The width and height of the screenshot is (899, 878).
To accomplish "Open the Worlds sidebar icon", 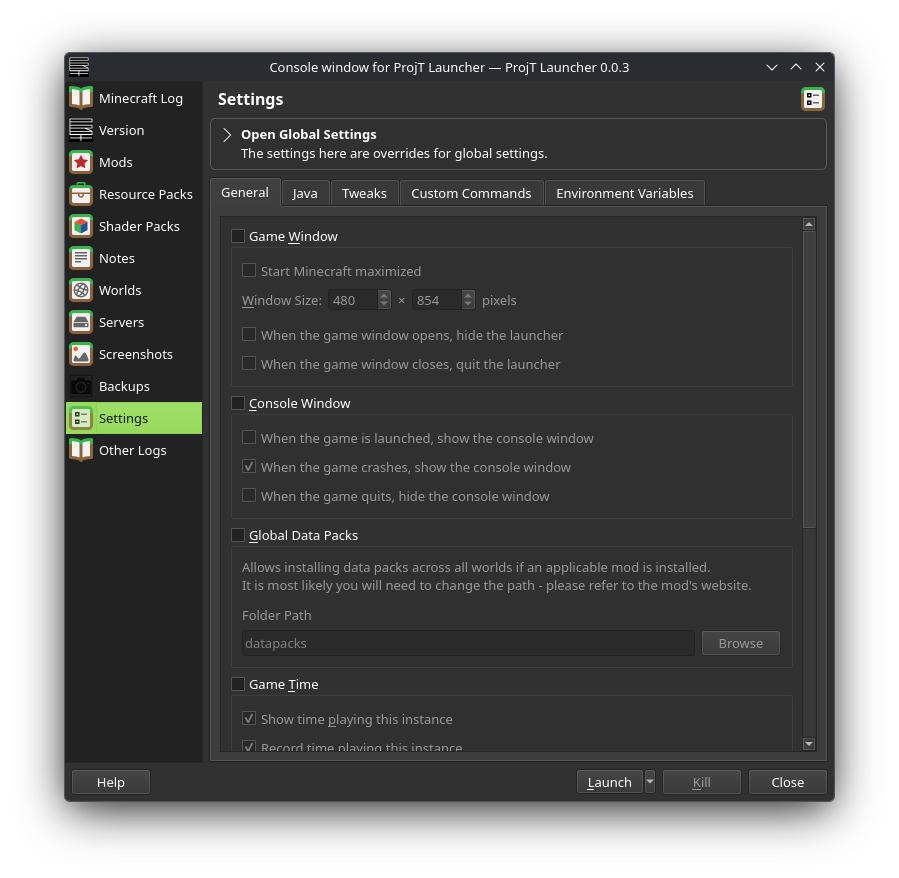I will 81,289.
